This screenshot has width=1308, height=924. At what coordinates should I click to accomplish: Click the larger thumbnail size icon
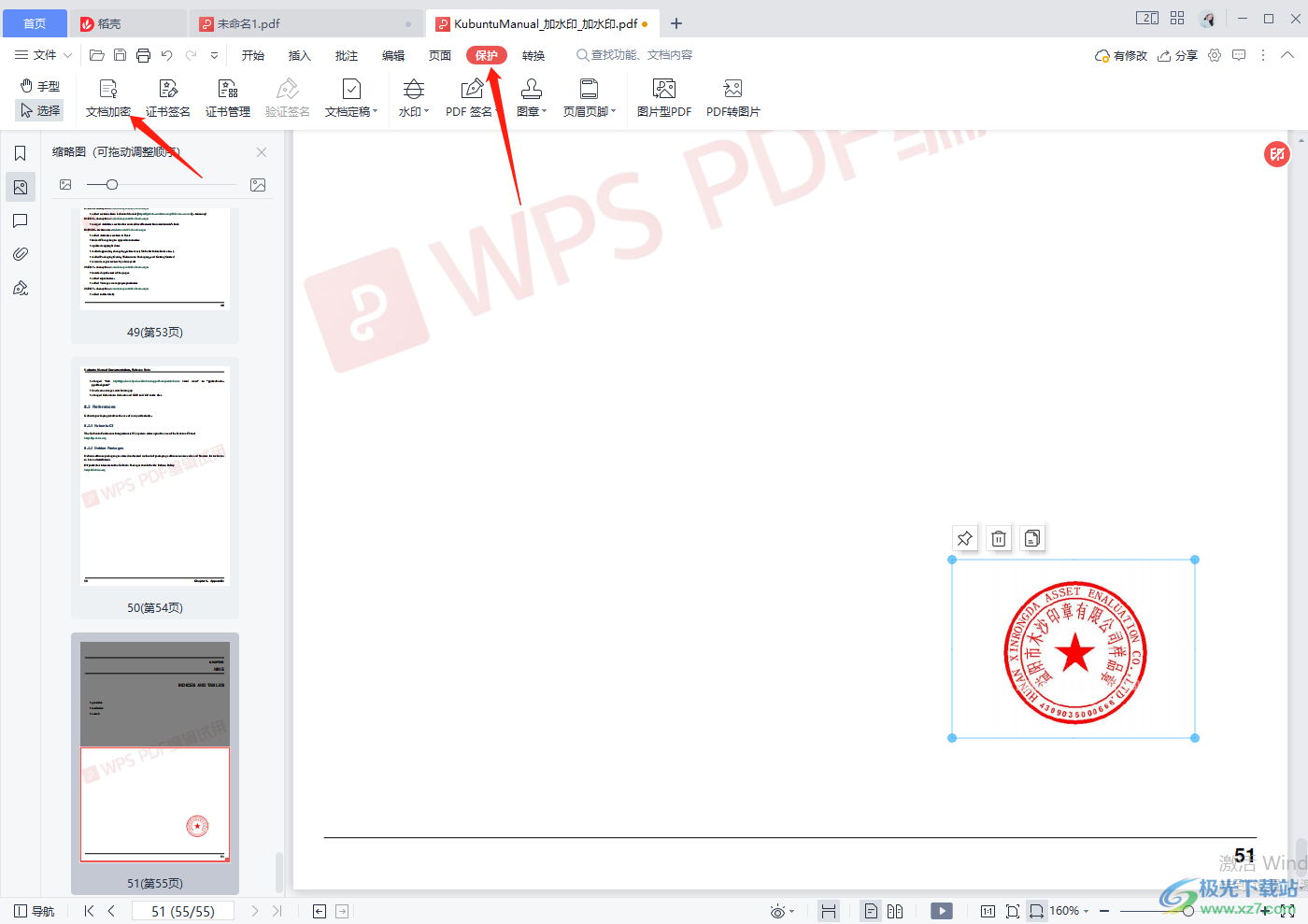[x=258, y=185]
